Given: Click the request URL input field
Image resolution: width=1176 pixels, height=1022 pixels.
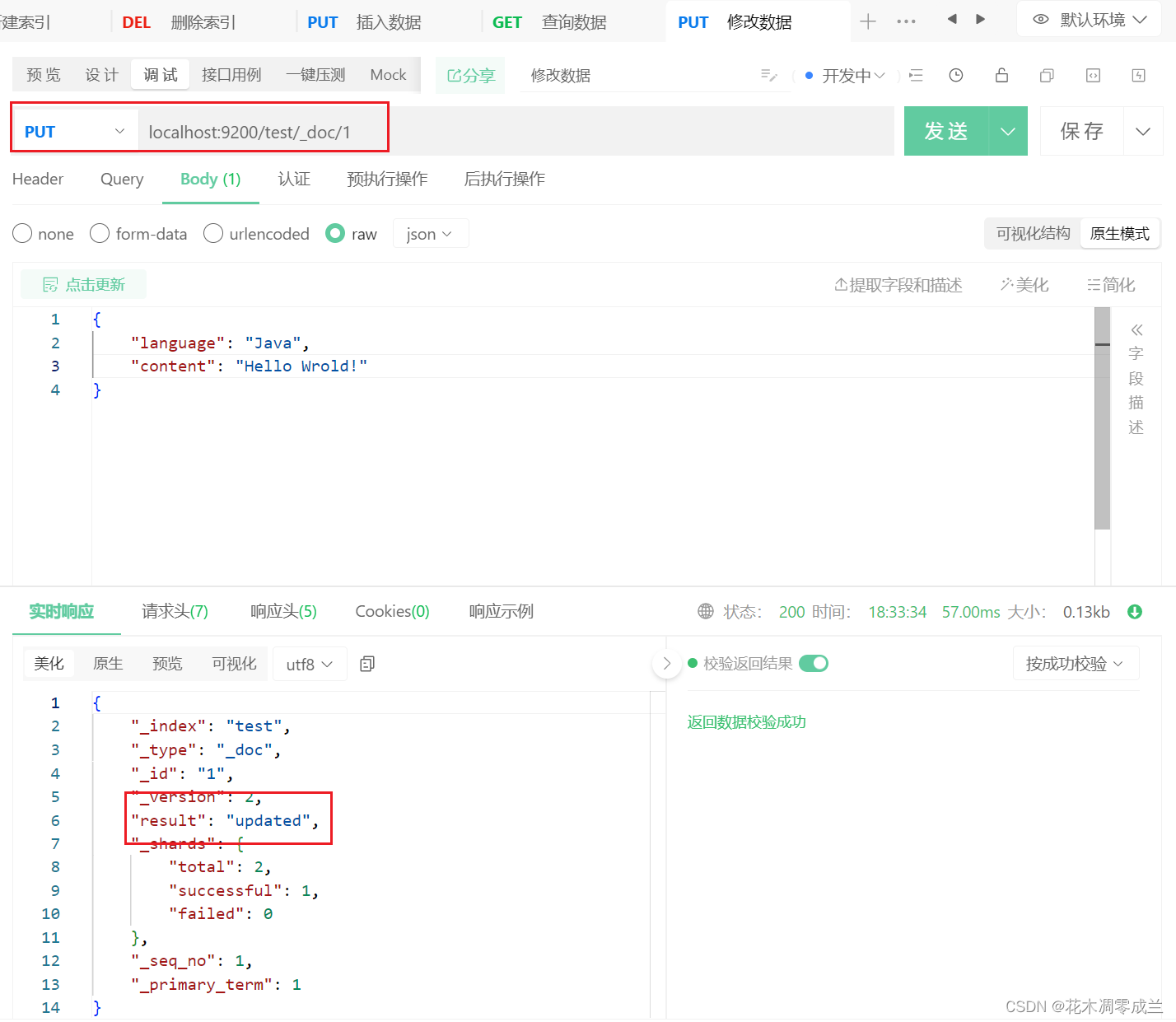Looking at the screenshot, I should [516, 132].
